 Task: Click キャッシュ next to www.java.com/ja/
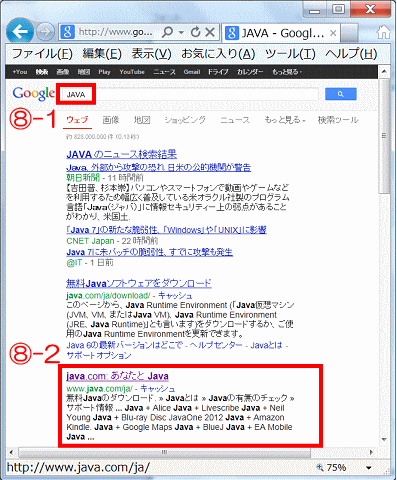tap(158, 389)
